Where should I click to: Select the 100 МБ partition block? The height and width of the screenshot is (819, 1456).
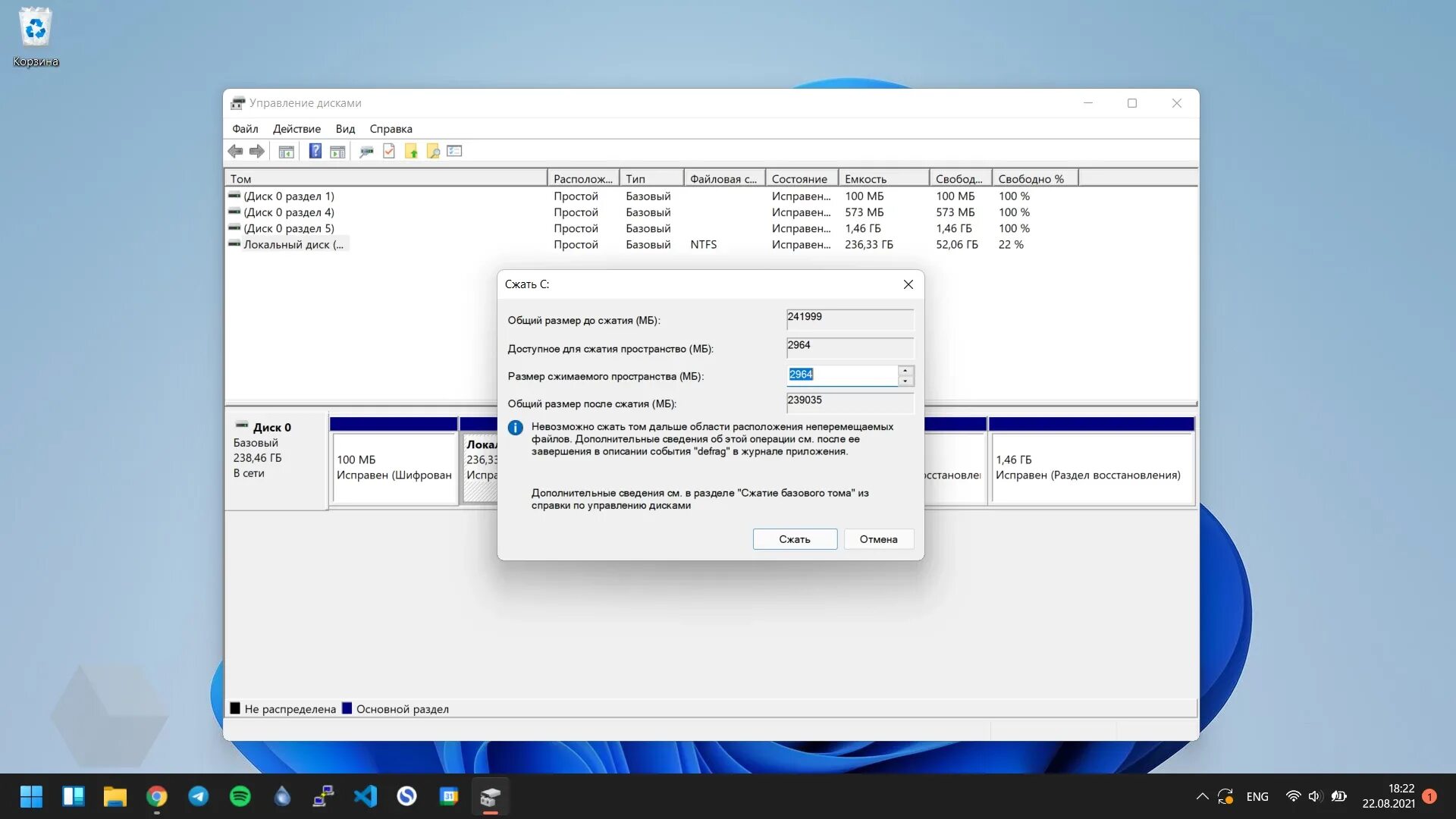[x=394, y=461]
